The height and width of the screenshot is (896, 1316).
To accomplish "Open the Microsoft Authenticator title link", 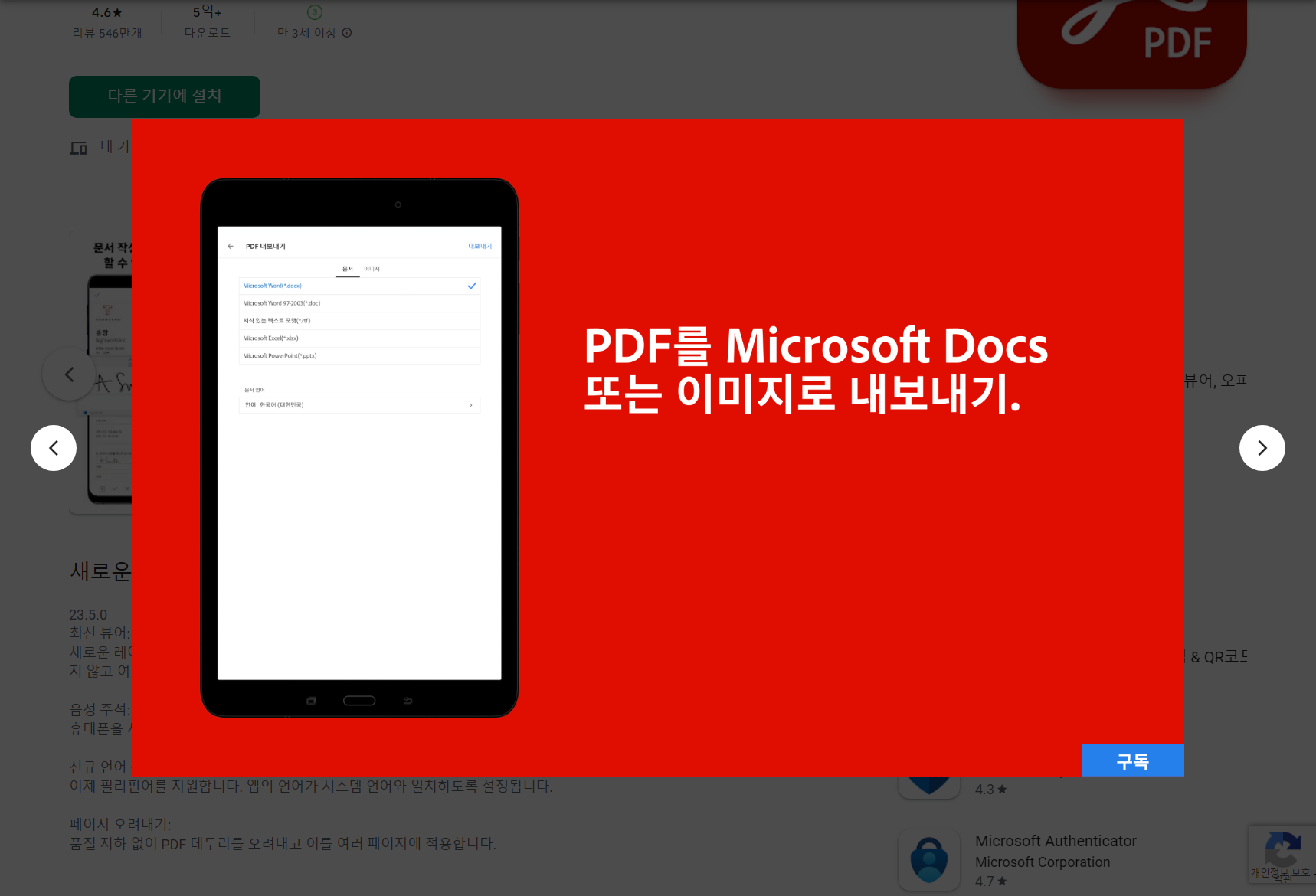I will [x=1056, y=841].
